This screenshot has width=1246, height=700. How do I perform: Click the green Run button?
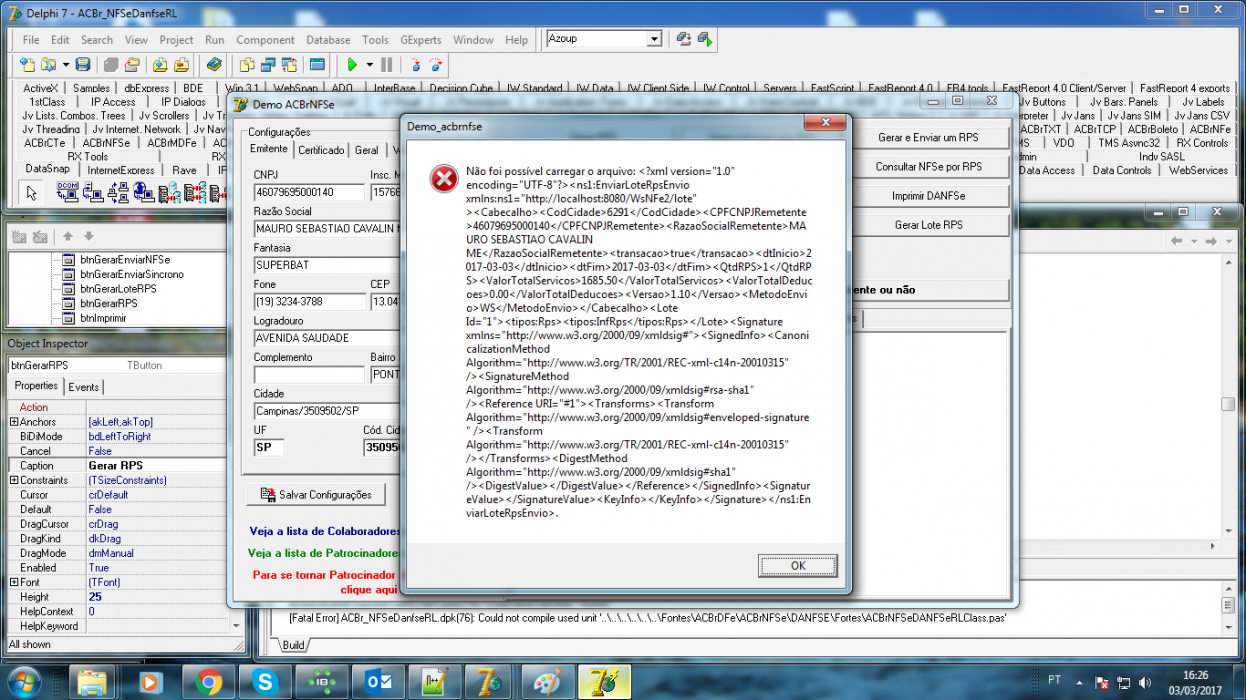[x=352, y=65]
